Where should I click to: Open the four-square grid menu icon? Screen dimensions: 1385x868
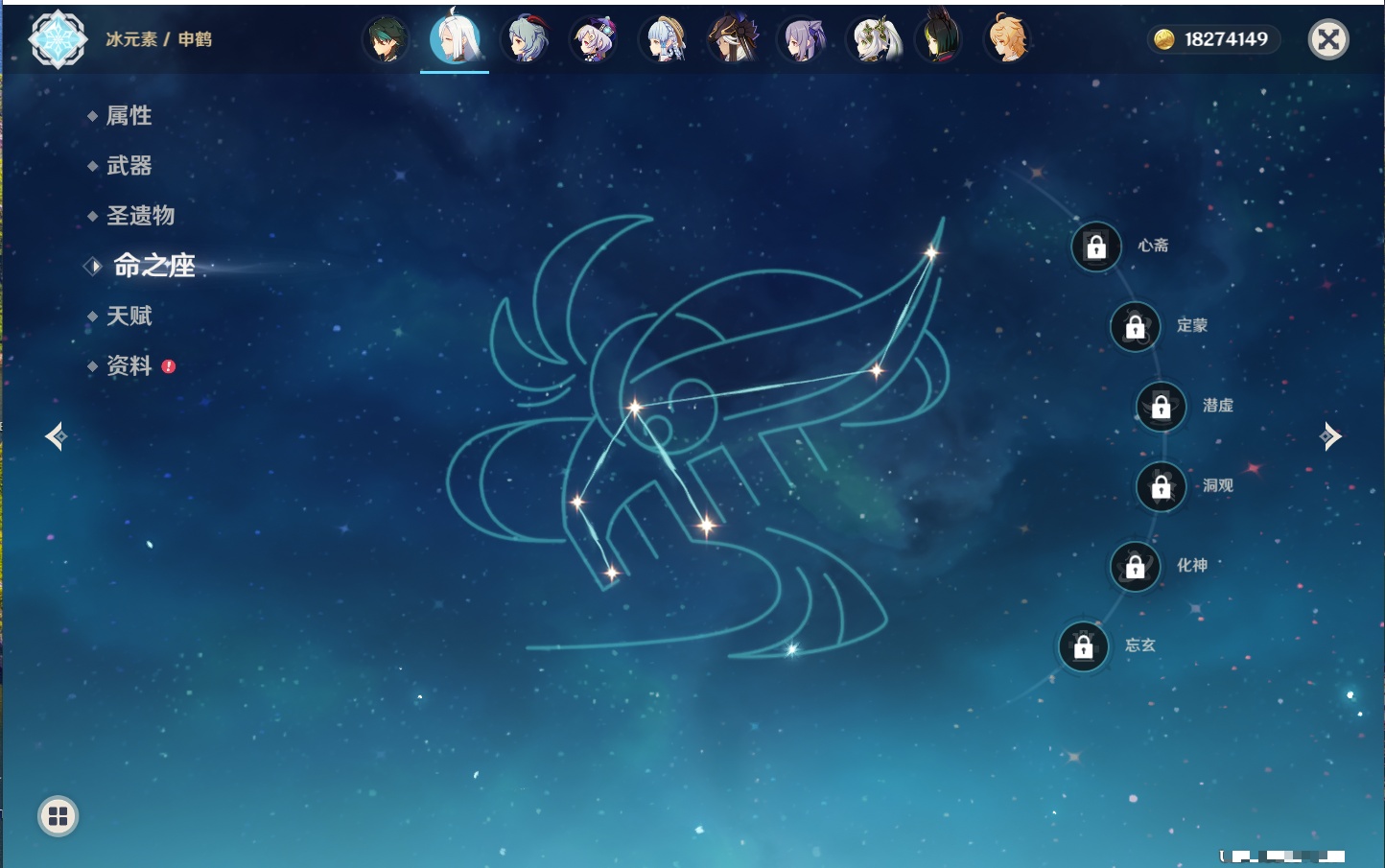59,816
